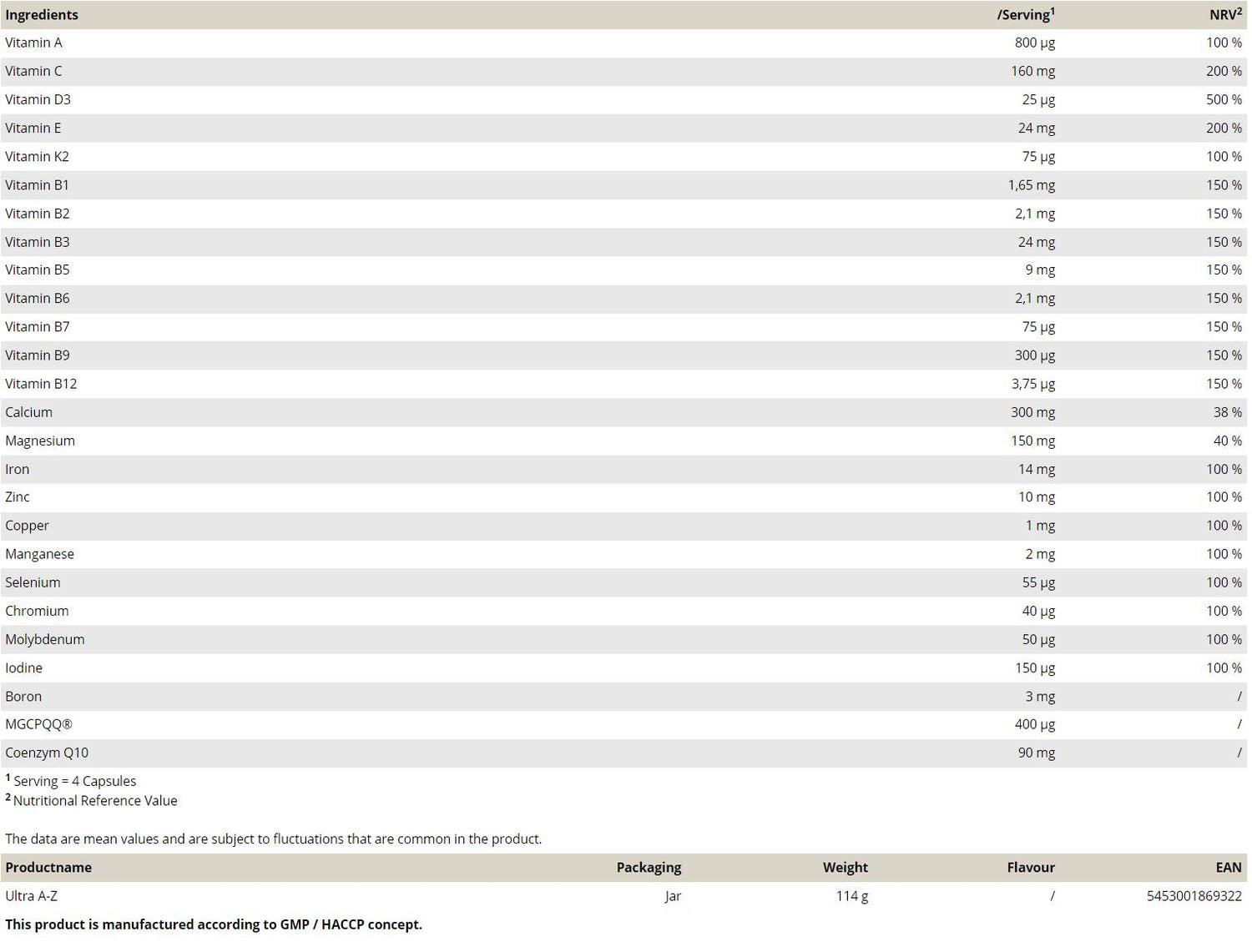Click the Productname column header

point(48,868)
